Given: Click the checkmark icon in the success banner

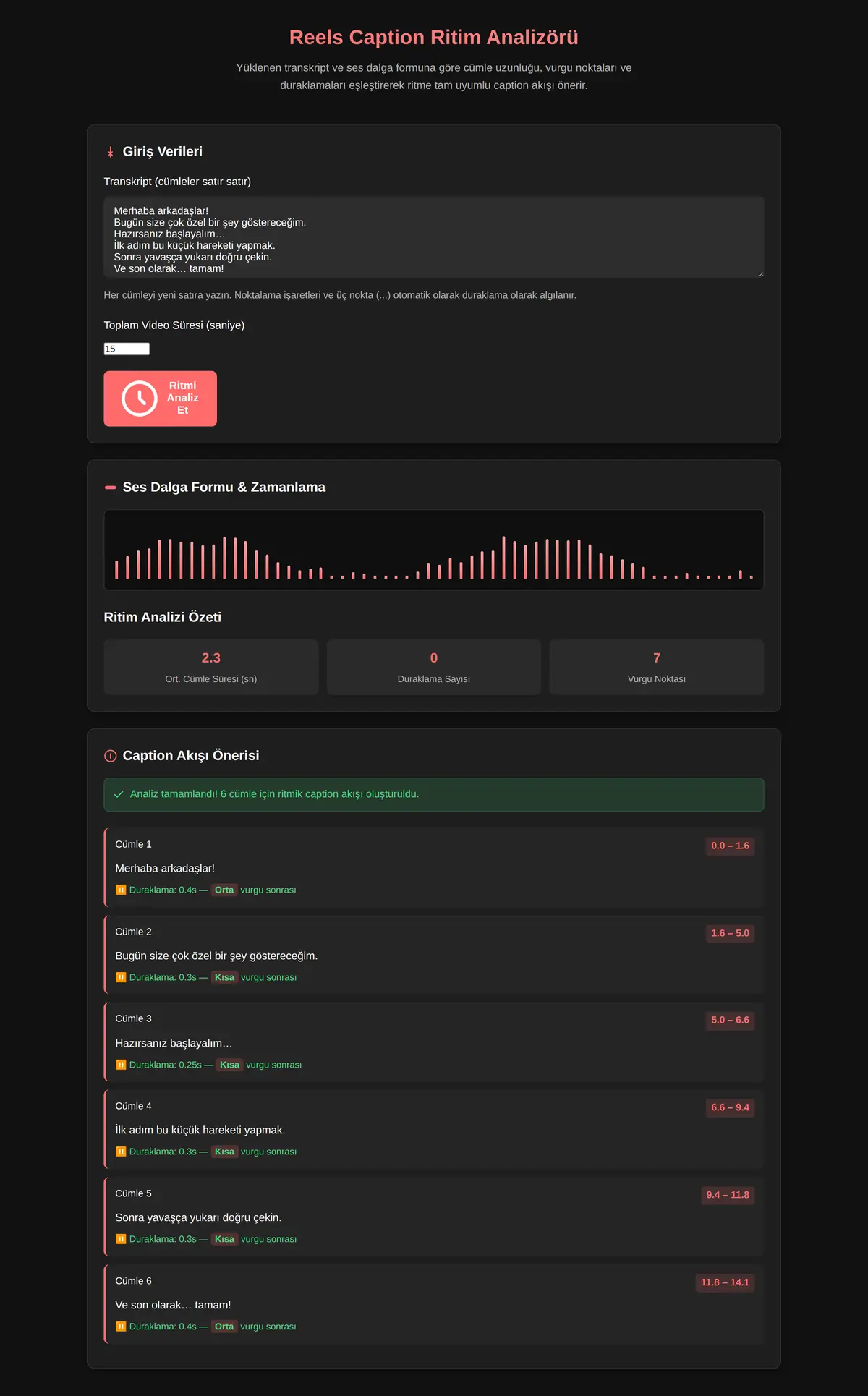Looking at the screenshot, I should click(x=119, y=794).
